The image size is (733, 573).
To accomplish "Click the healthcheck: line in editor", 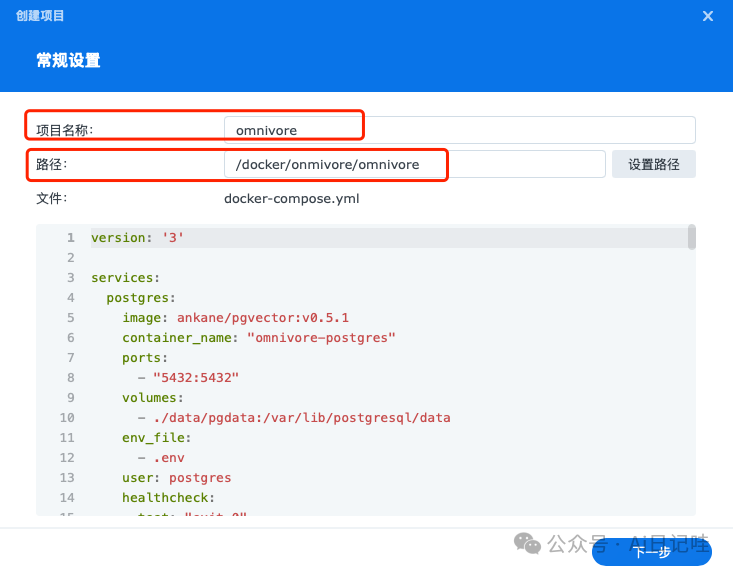I will point(168,498).
